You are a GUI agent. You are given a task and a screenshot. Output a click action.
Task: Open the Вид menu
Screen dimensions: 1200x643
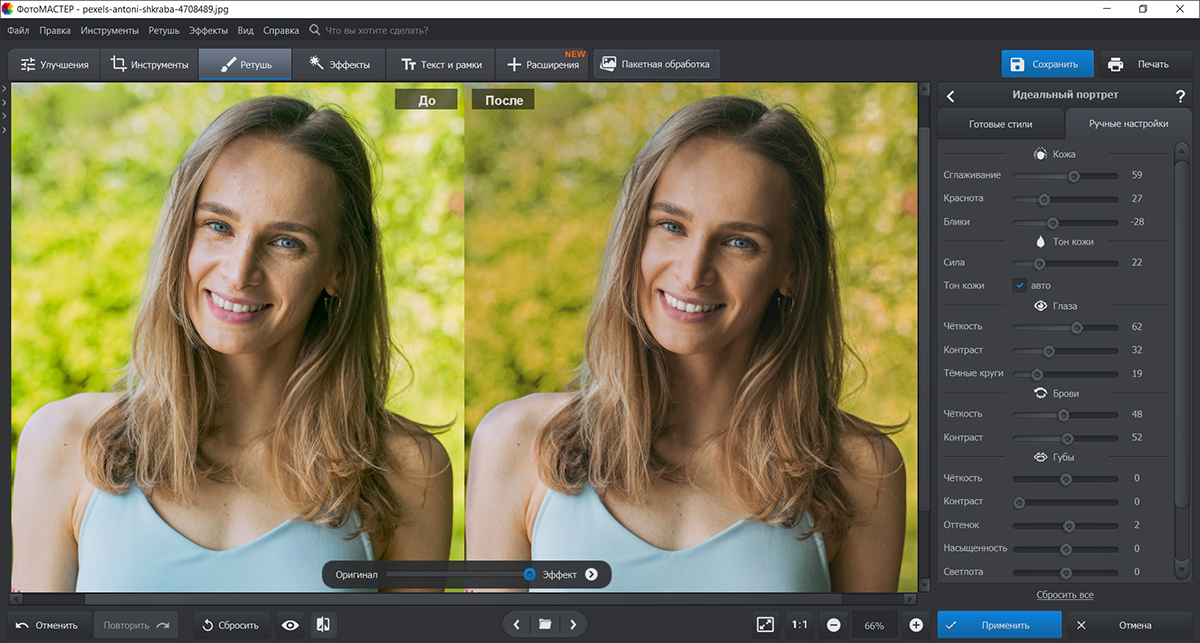[x=245, y=30]
